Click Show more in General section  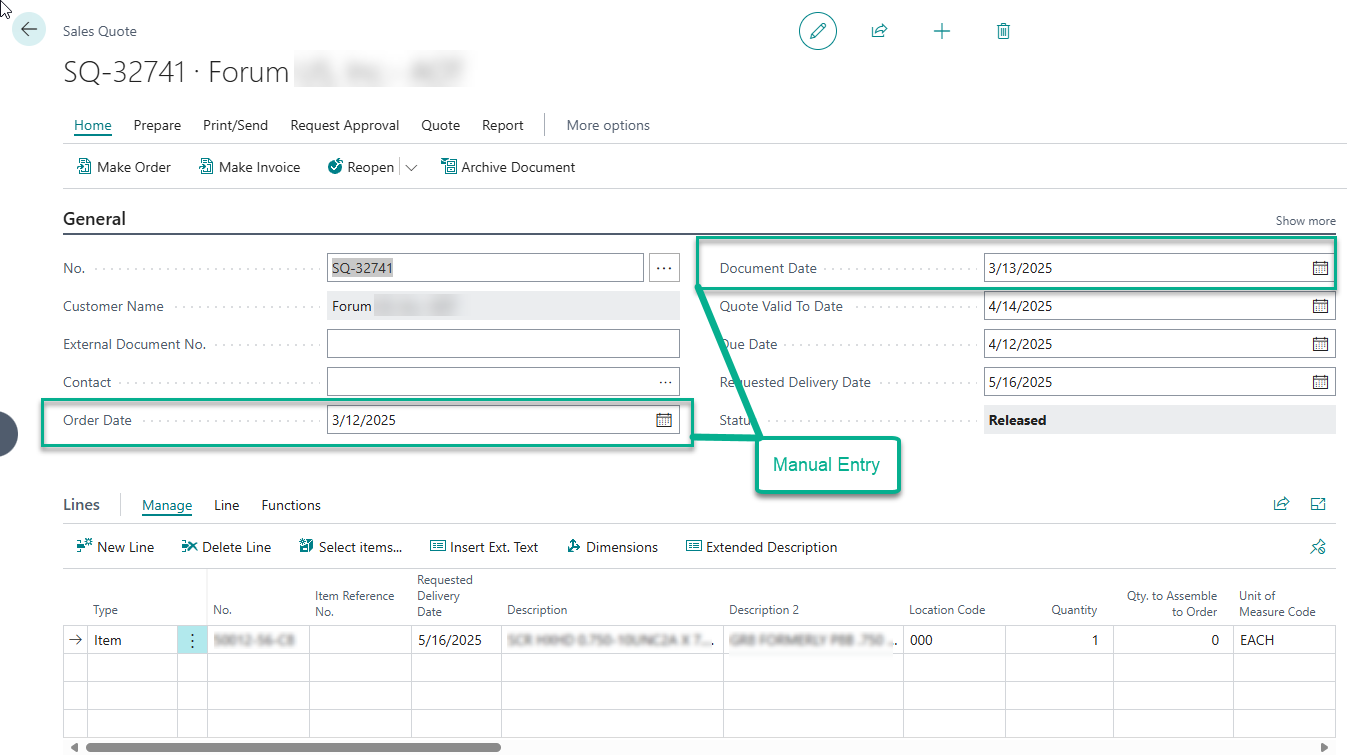[x=1305, y=221]
